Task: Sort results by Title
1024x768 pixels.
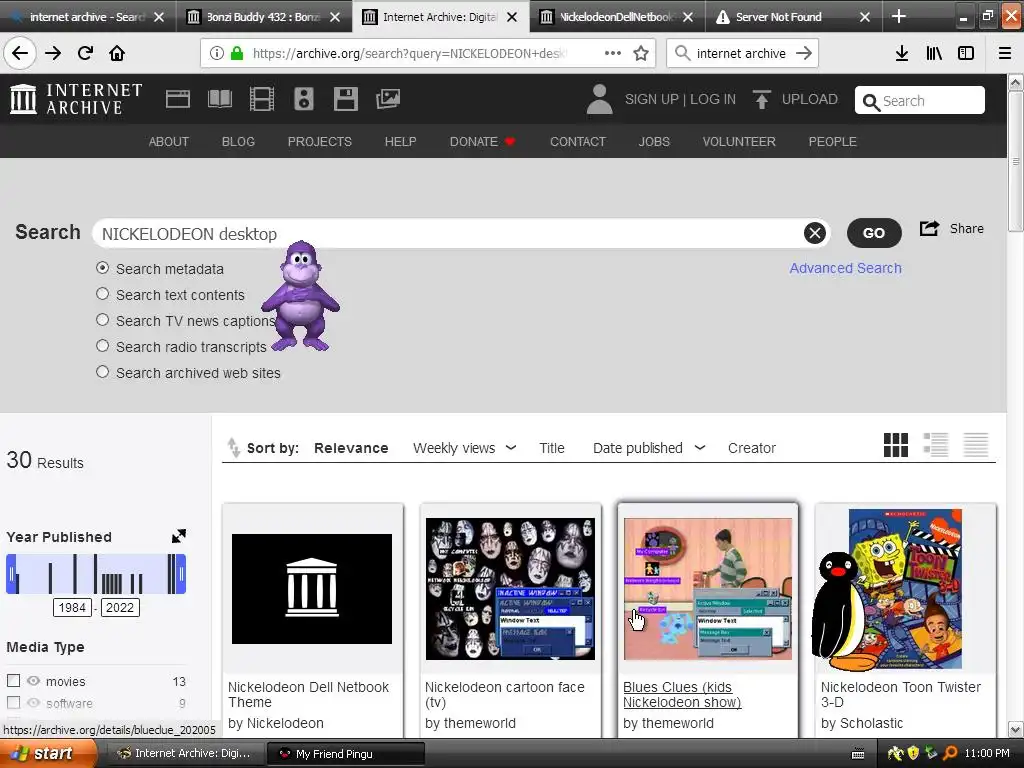Action: pos(552,448)
